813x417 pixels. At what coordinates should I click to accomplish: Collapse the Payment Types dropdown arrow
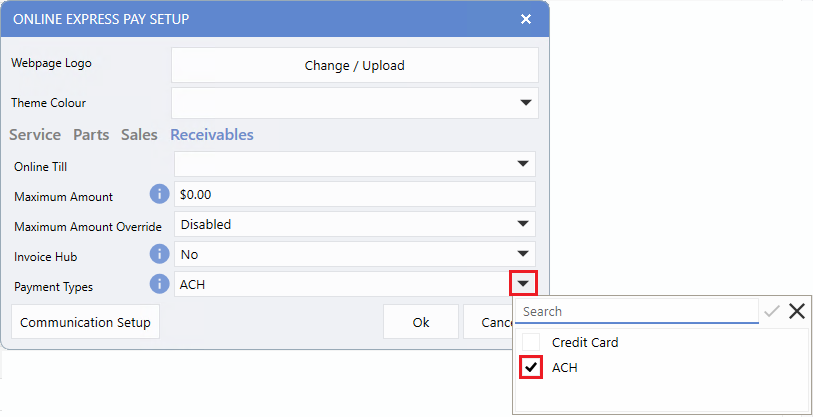coord(524,284)
